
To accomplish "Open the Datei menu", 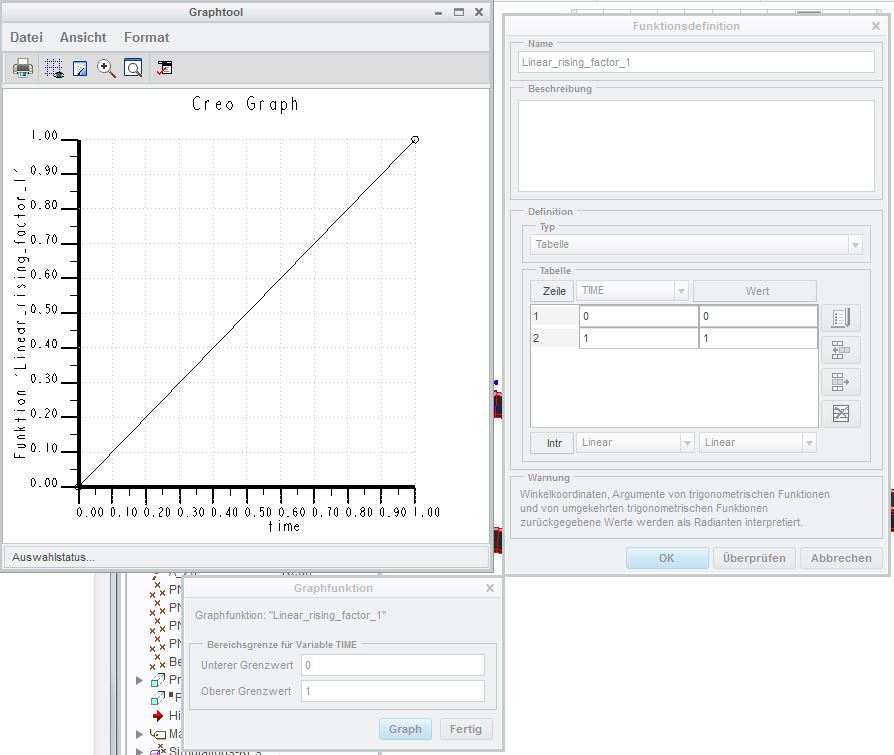I will coord(26,38).
